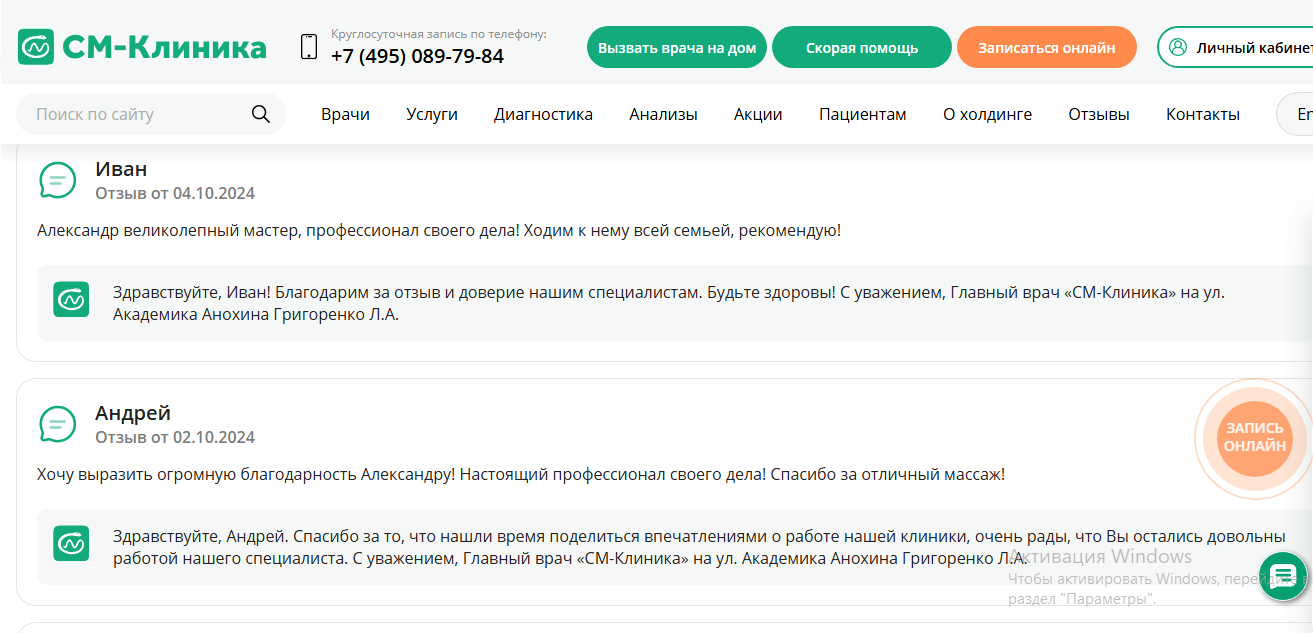Click the clinic logo icon in reply to Иван

[x=71, y=300]
